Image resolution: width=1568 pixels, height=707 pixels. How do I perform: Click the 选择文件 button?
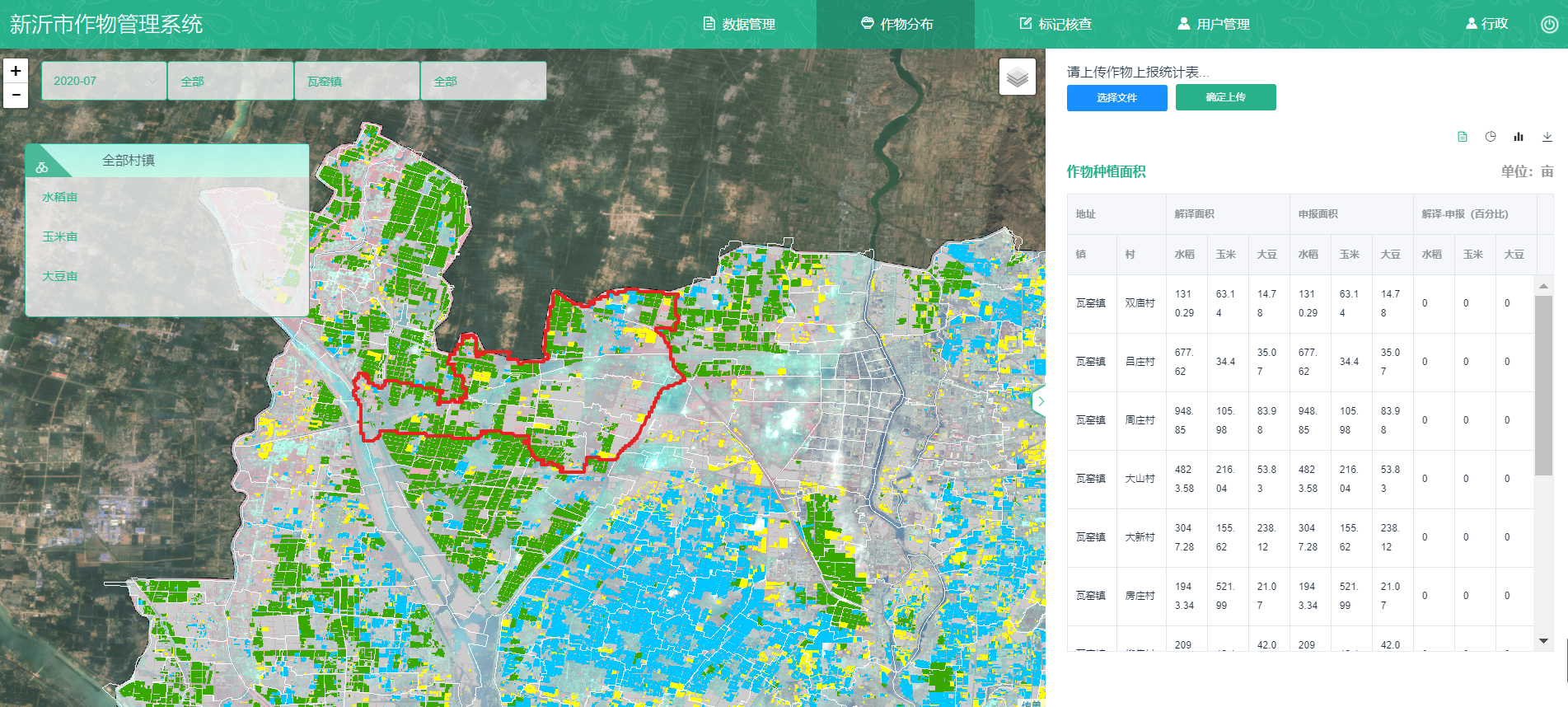[1116, 97]
